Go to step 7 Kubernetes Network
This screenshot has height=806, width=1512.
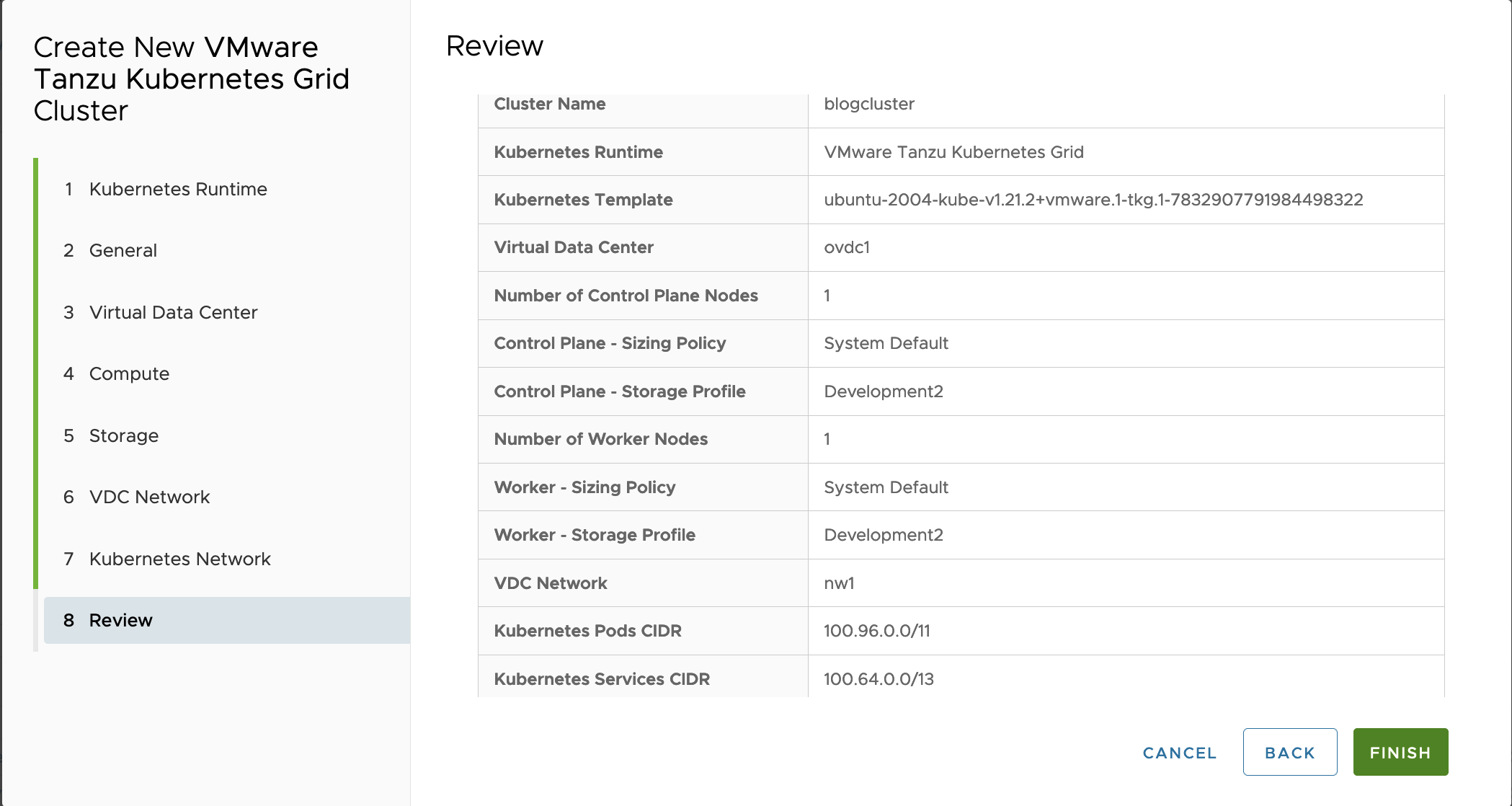179,559
